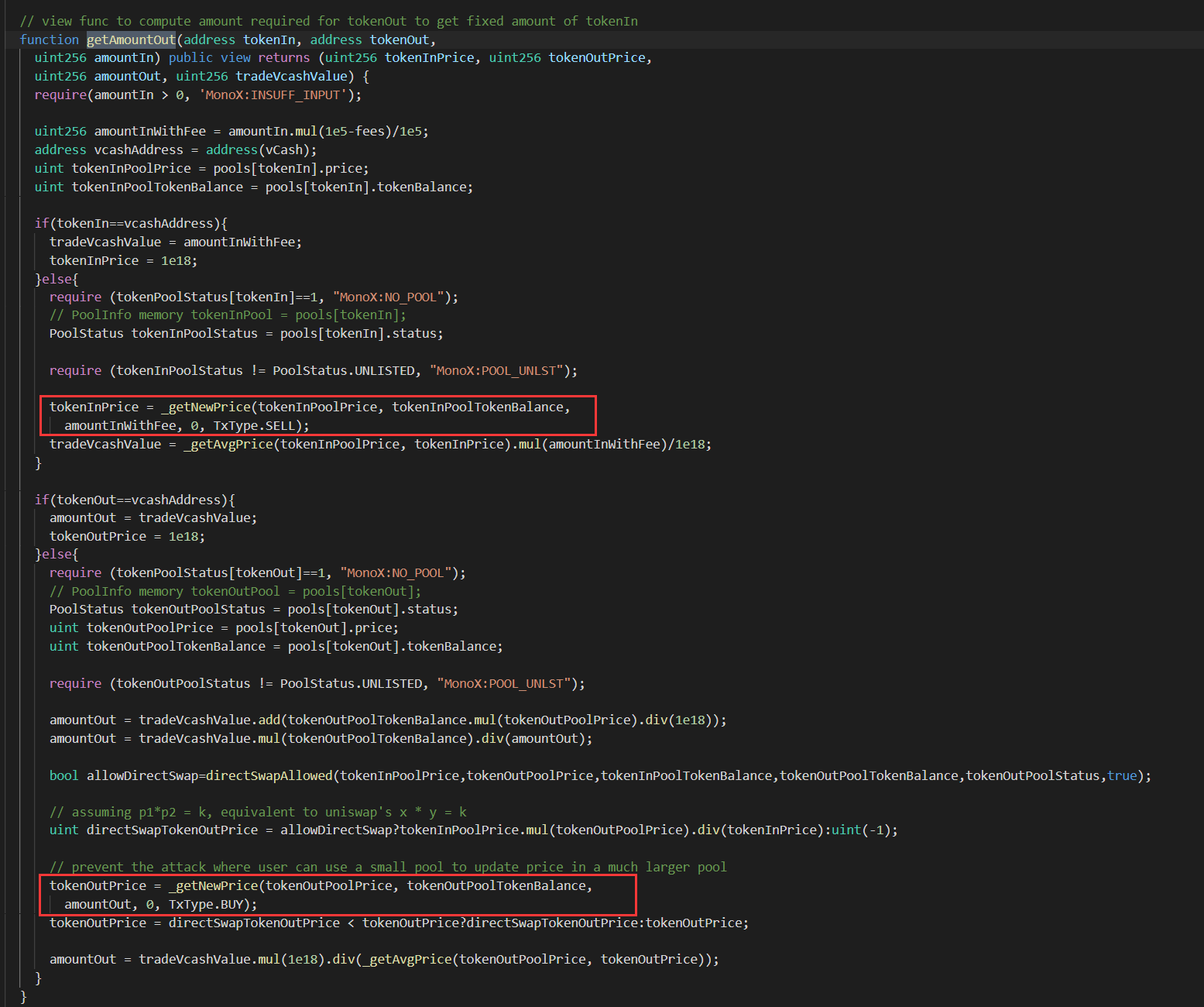Image resolution: width=1204 pixels, height=1007 pixels.
Task: Click commented PoolInfo memory tokenOutPool line
Action: click(235, 591)
